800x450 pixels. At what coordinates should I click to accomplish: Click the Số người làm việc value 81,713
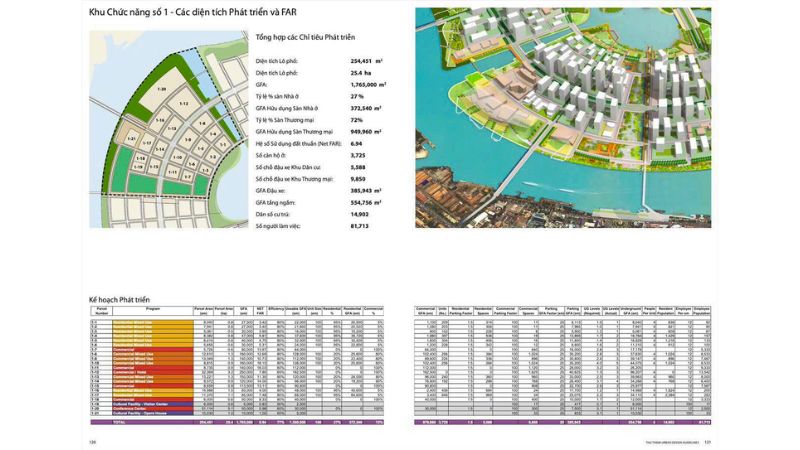(x=360, y=226)
